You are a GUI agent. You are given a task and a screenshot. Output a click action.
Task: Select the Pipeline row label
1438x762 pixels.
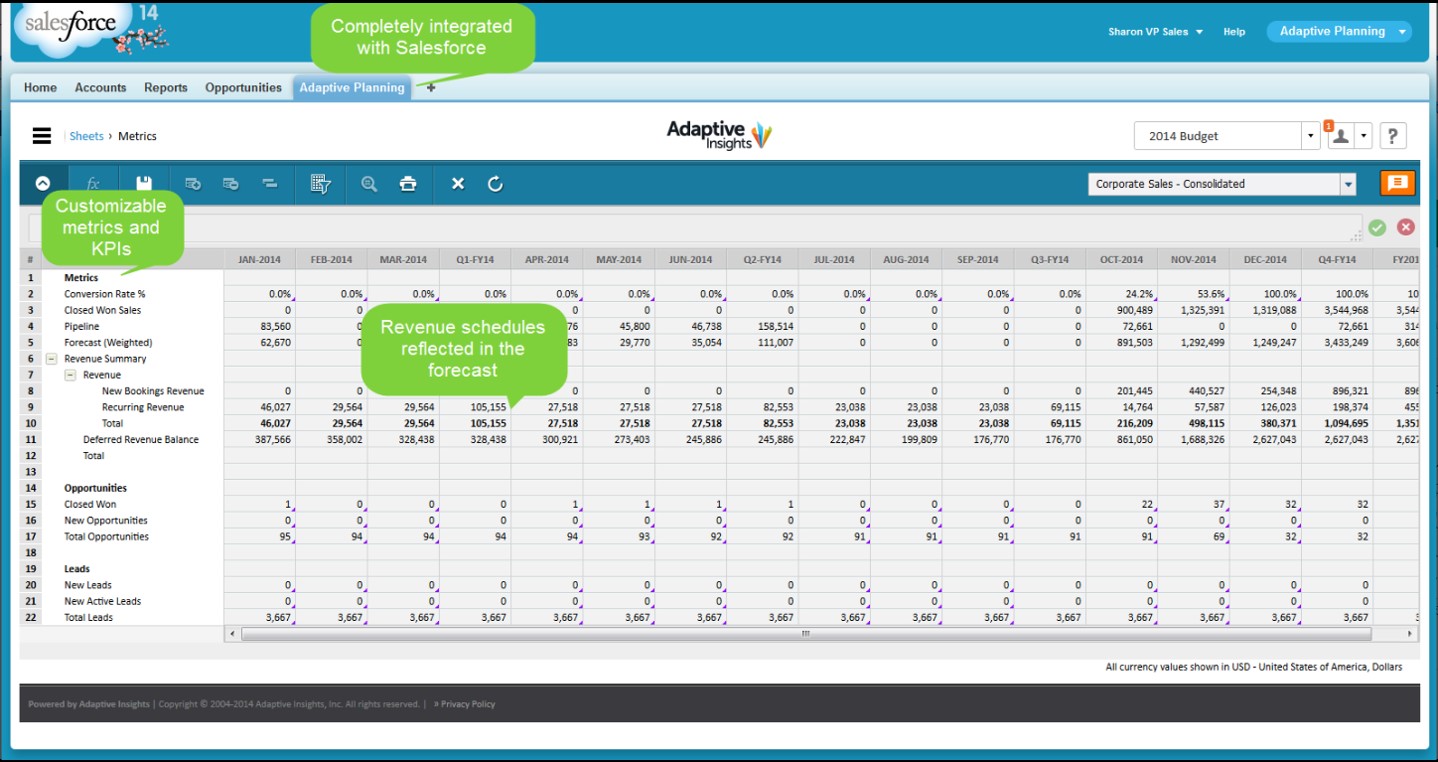82,326
